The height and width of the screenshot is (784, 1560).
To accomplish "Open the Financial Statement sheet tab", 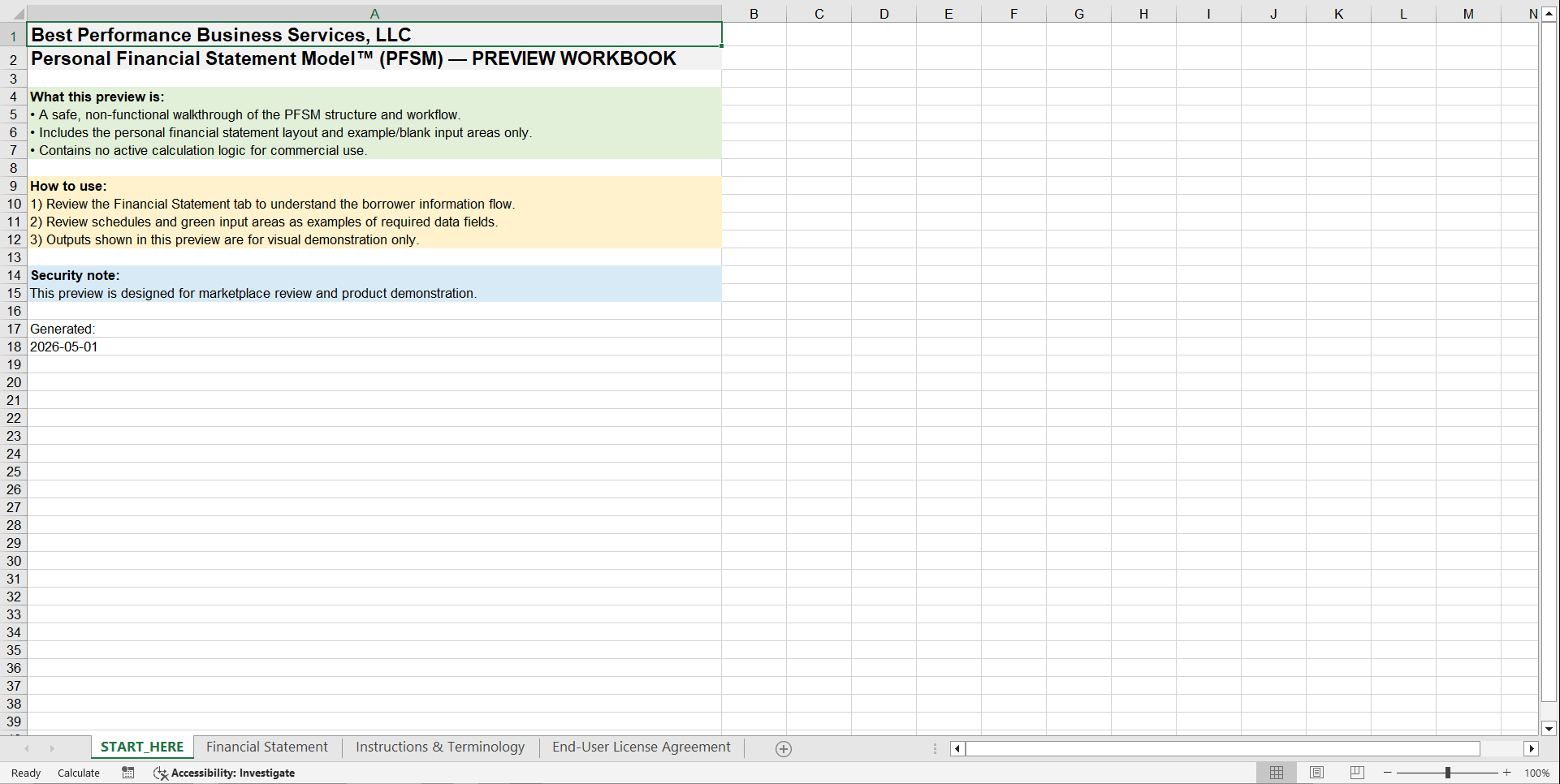I will (x=266, y=747).
